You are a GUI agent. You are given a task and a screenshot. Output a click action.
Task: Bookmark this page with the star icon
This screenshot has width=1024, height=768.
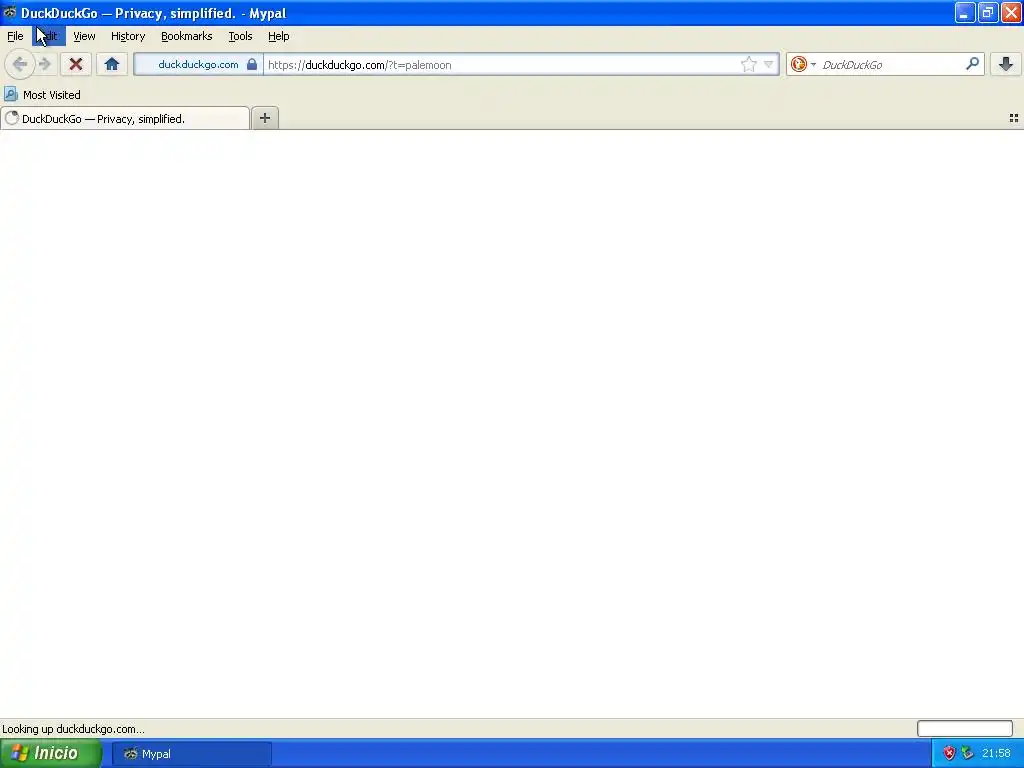[x=748, y=64]
